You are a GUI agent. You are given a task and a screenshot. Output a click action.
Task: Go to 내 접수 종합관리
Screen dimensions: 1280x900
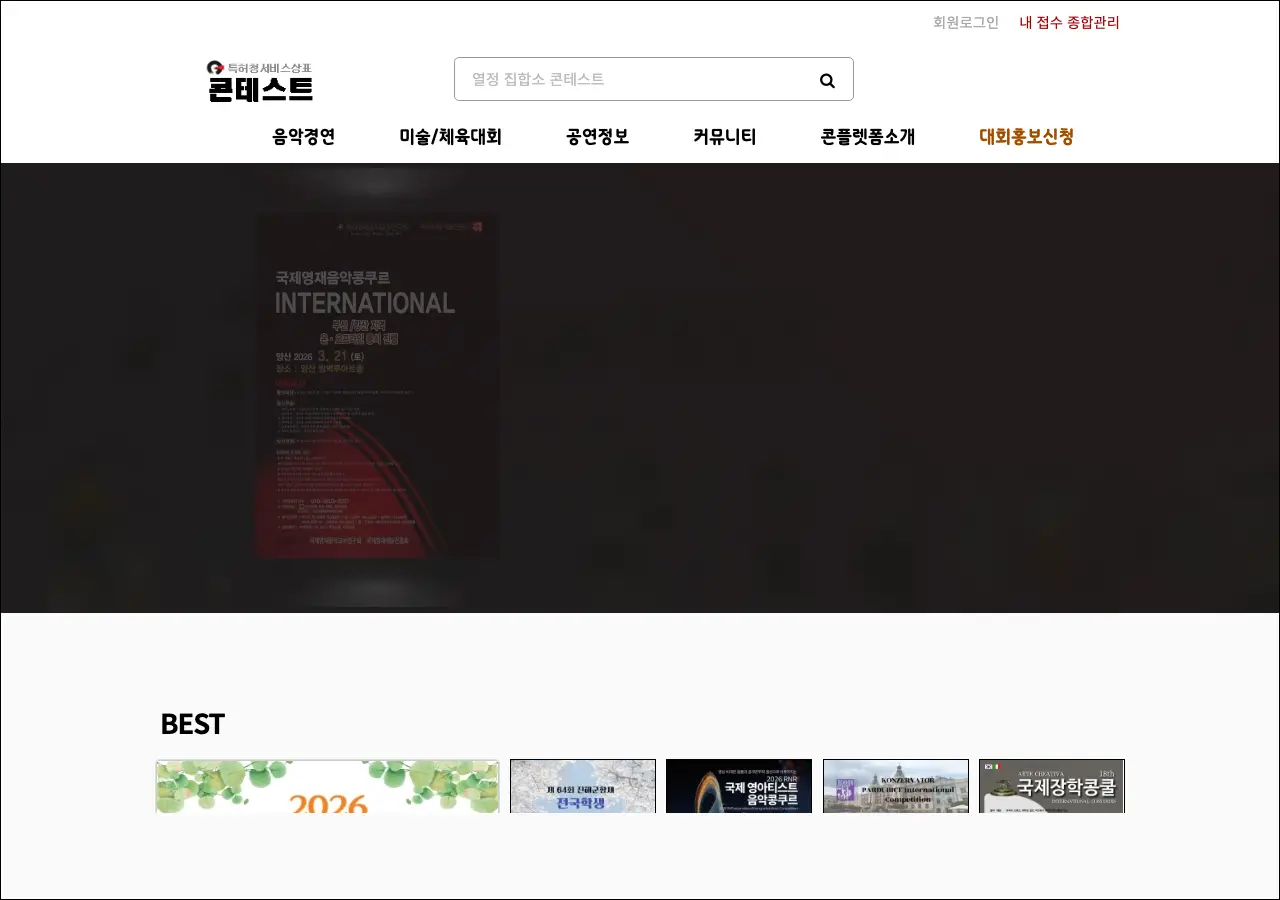click(1069, 22)
